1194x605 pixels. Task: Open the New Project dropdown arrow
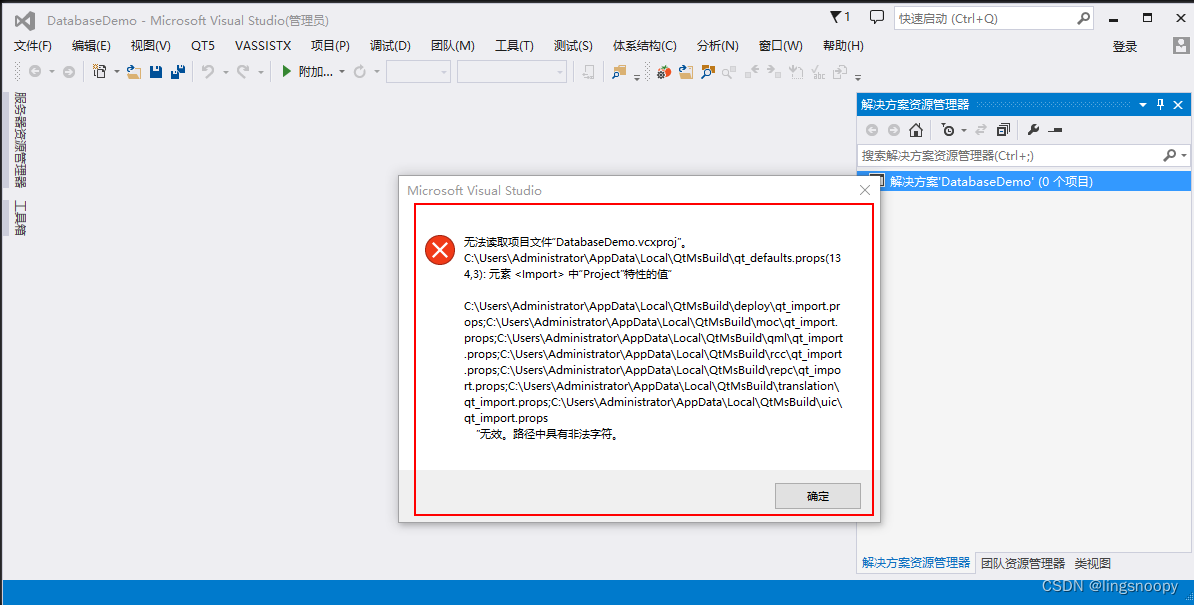[117, 72]
